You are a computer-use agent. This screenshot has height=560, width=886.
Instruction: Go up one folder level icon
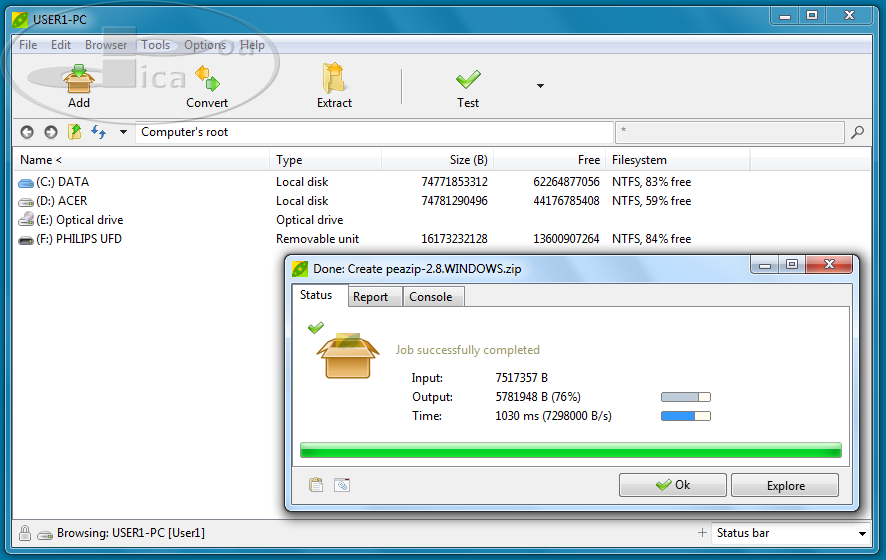pos(75,132)
